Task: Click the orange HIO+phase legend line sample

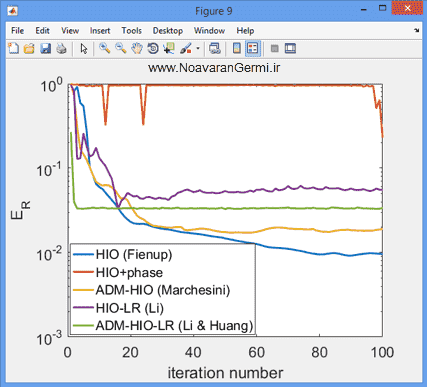Action: click(x=83, y=272)
